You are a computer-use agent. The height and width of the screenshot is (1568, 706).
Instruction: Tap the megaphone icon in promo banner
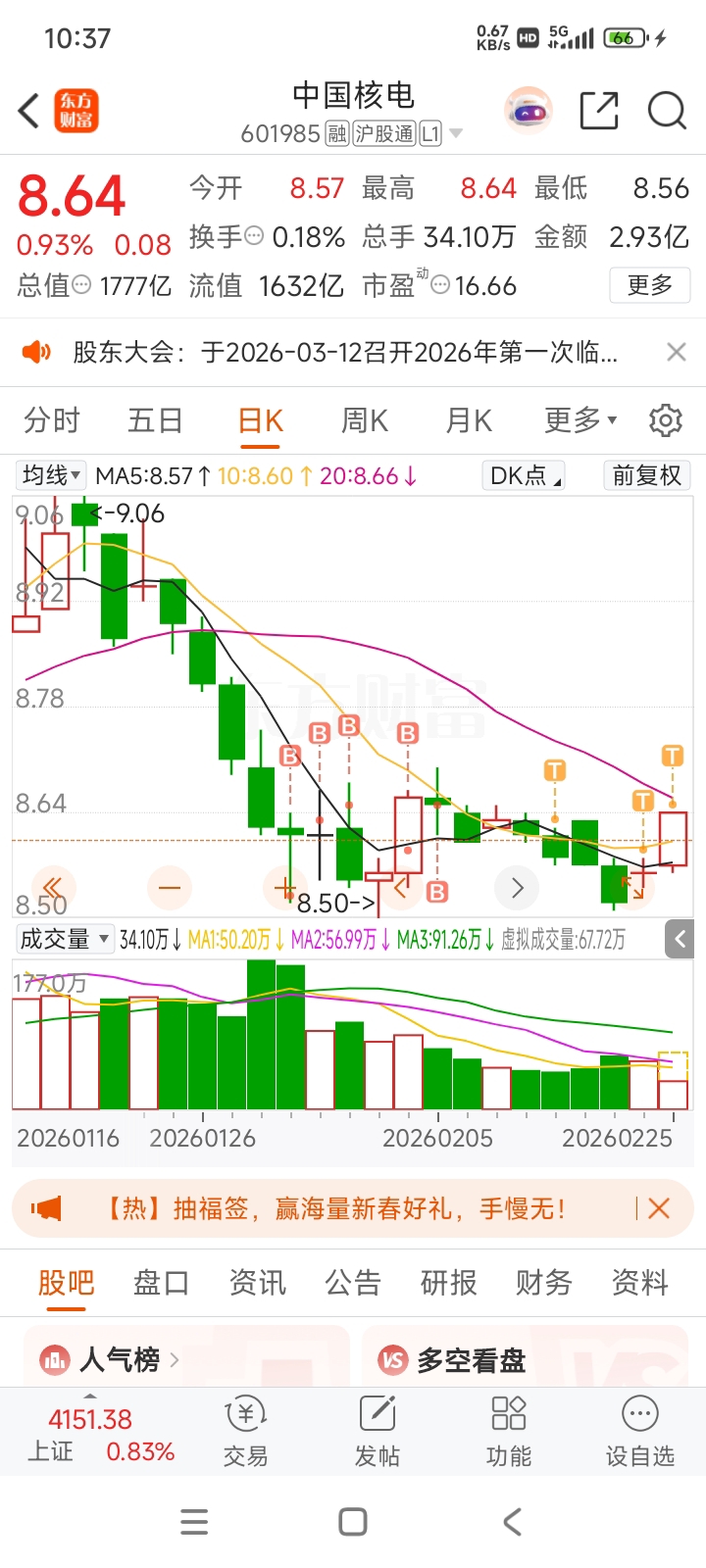46,1208
